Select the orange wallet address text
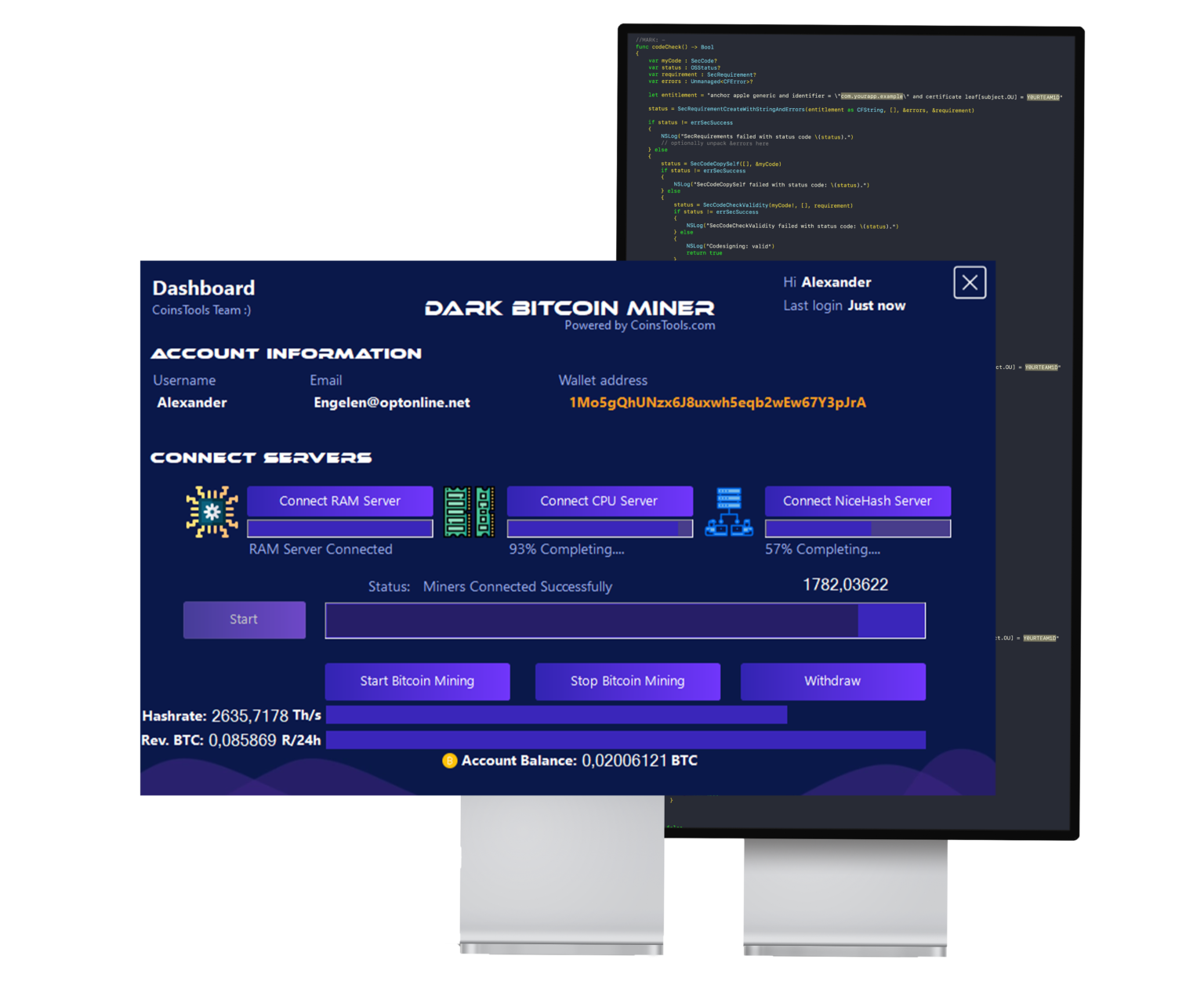Viewport: 1204px width, 1003px height. (x=717, y=403)
